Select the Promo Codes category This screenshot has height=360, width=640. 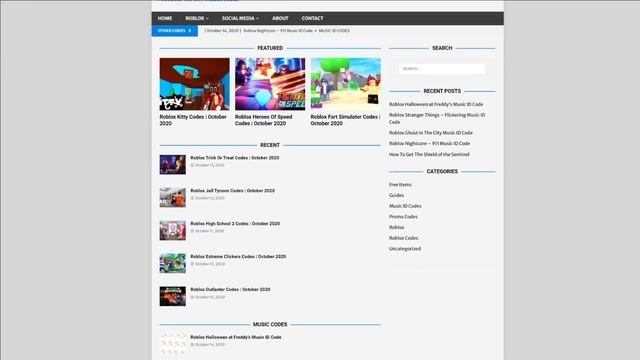pos(403,217)
